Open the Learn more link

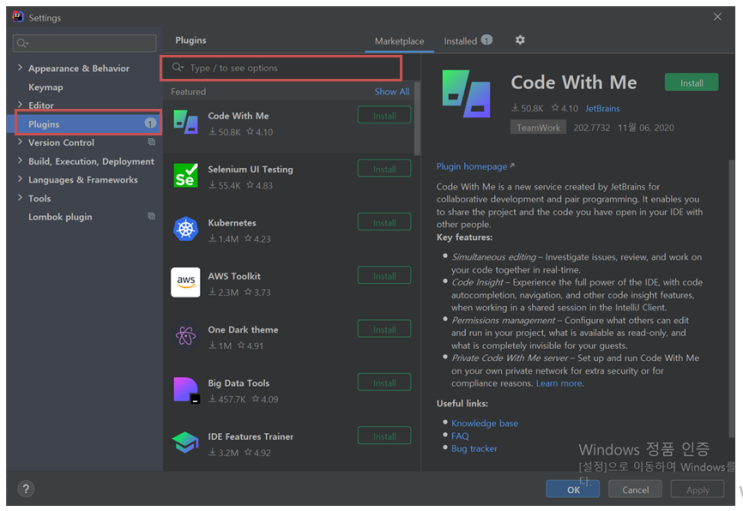click(x=559, y=383)
